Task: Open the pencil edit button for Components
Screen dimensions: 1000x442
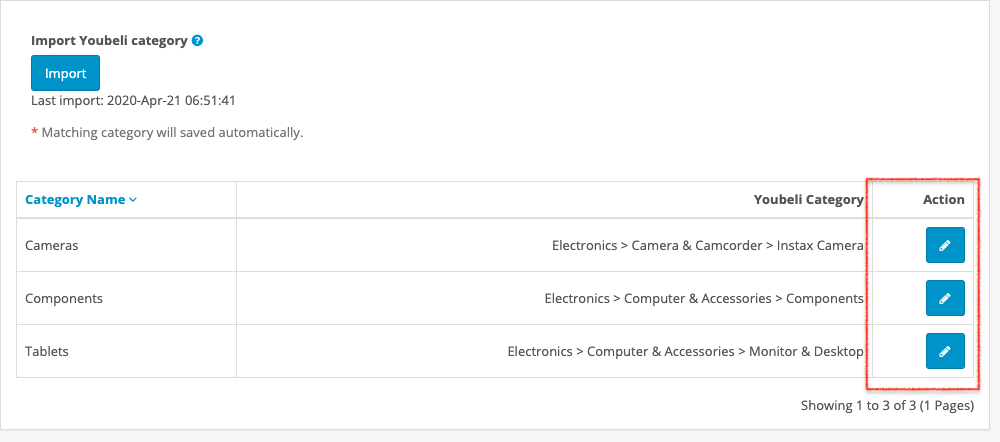Action: (x=945, y=298)
